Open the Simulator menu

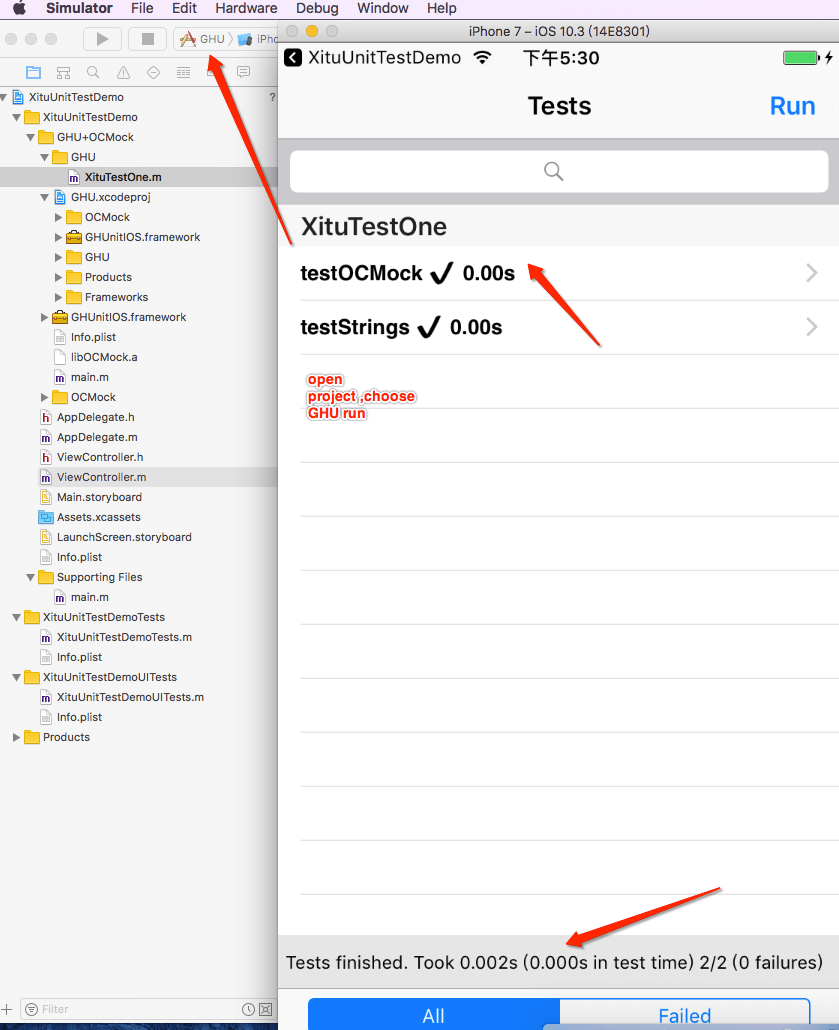tap(79, 9)
